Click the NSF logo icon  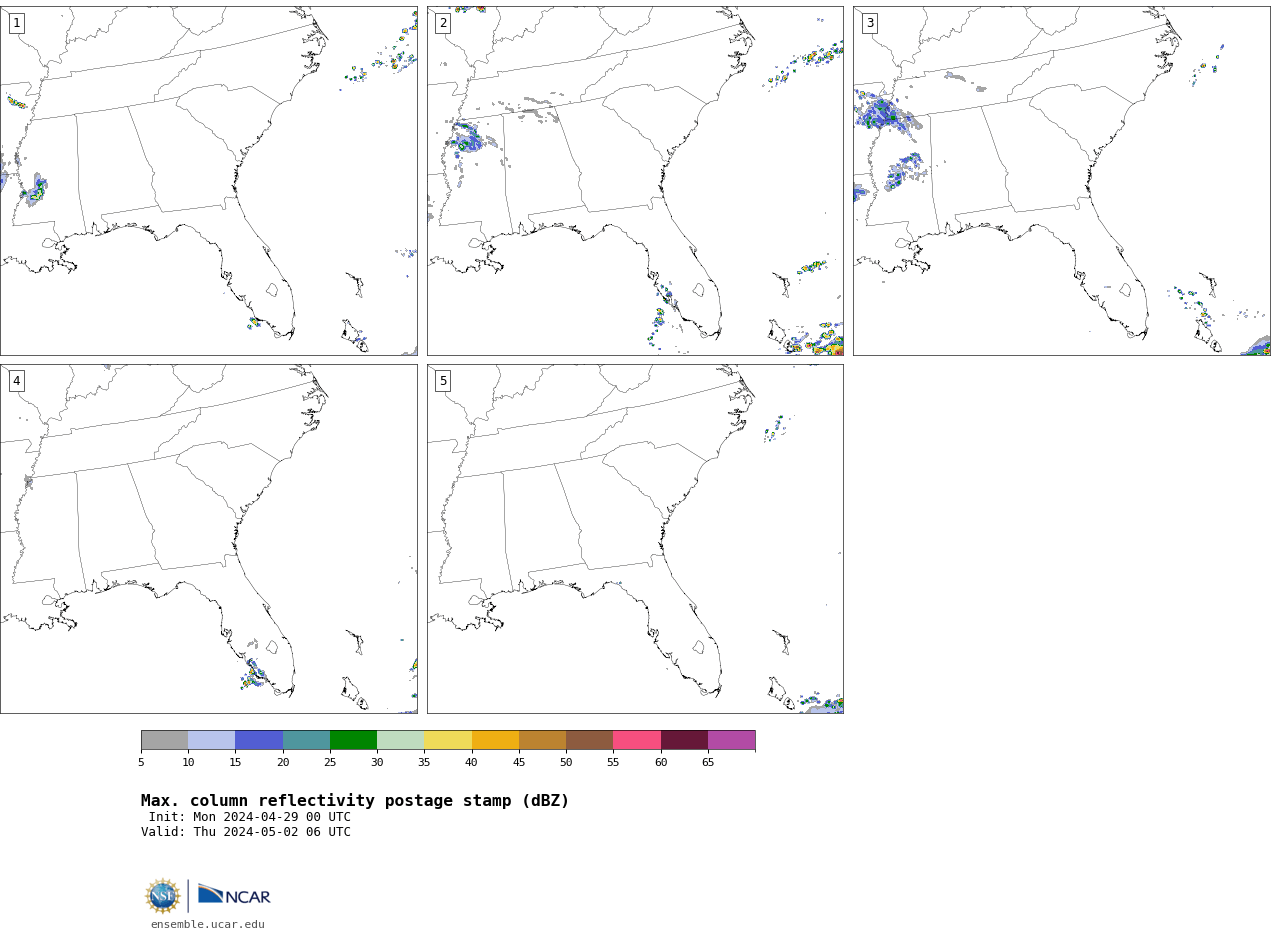click(x=163, y=896)
